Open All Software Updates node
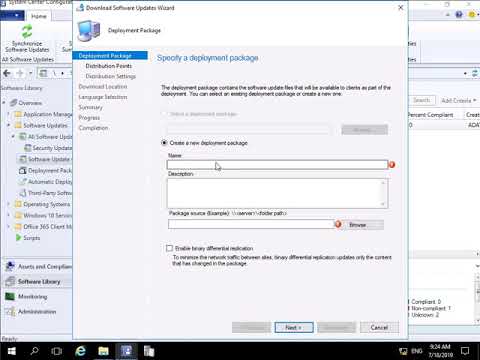480x360 pixels. tap(45, 137)
